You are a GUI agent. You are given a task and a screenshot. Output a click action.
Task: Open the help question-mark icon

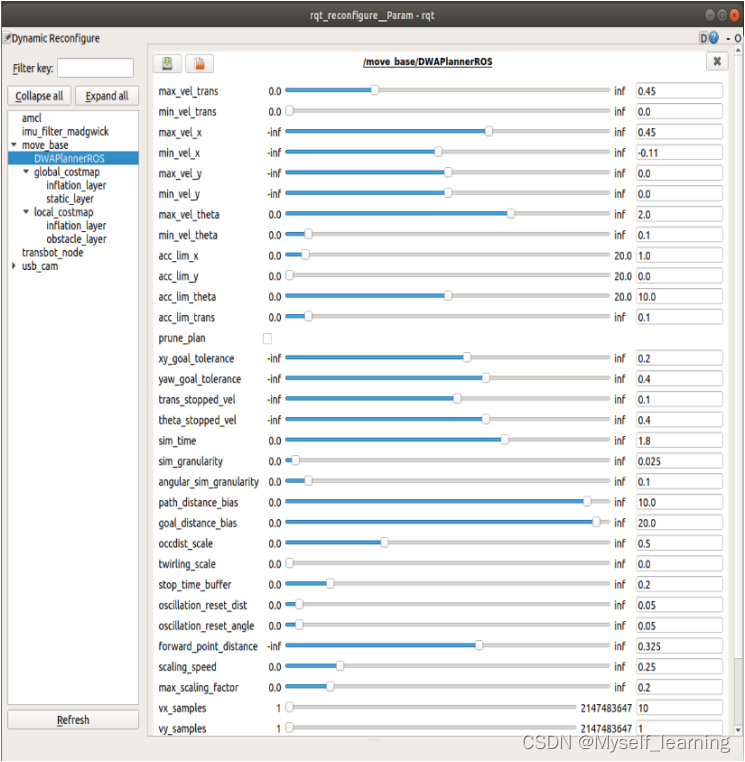(x=714, y=38)
